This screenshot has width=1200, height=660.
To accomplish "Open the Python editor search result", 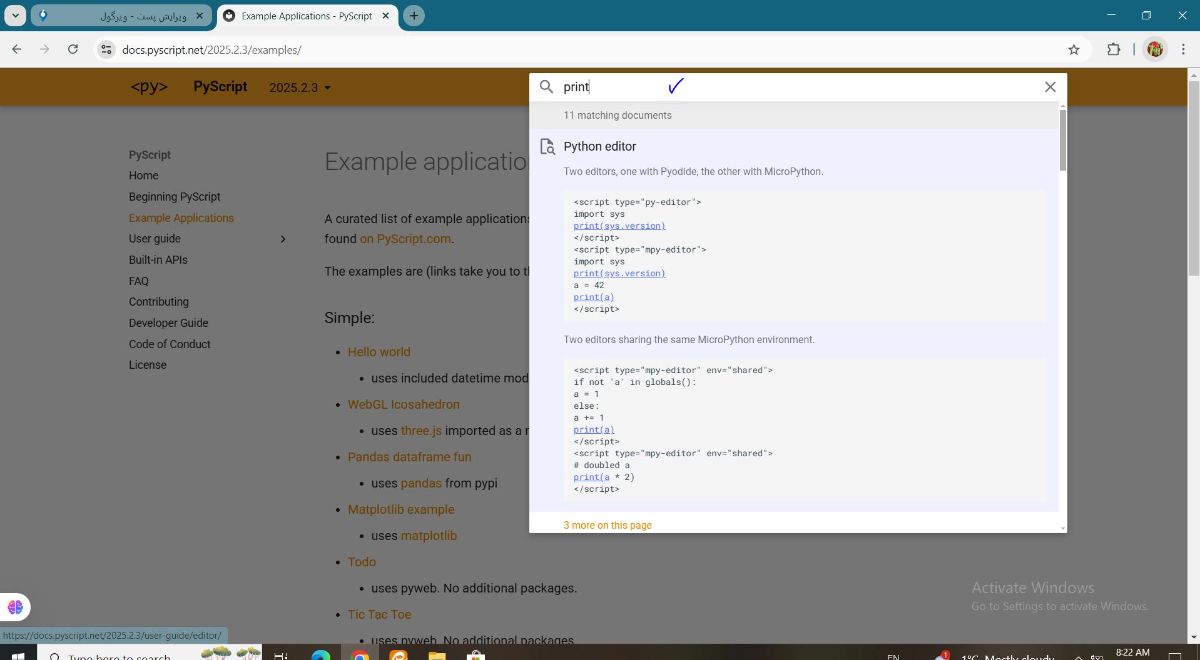I will (x=600, y=147).
